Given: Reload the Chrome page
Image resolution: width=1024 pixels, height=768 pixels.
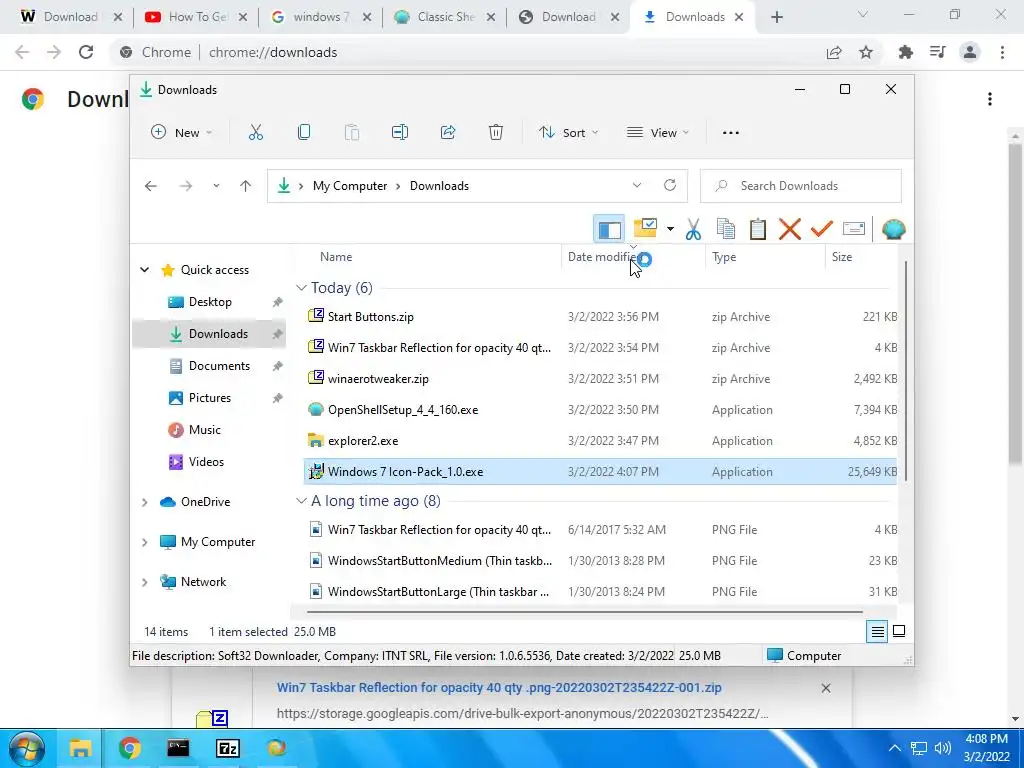Looking at the screenshot, I should (86, 52).
